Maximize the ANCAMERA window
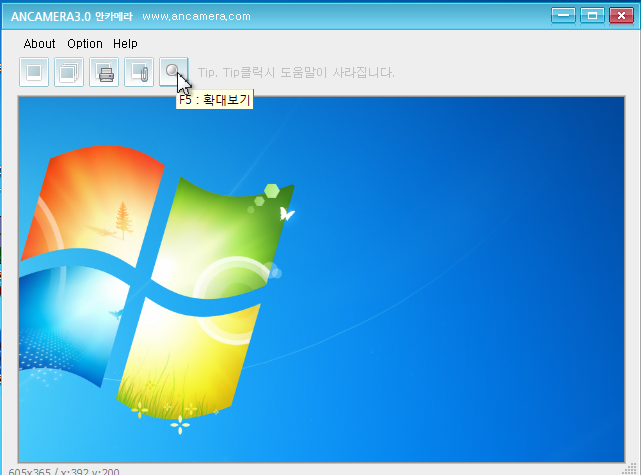 pos(592,16)
